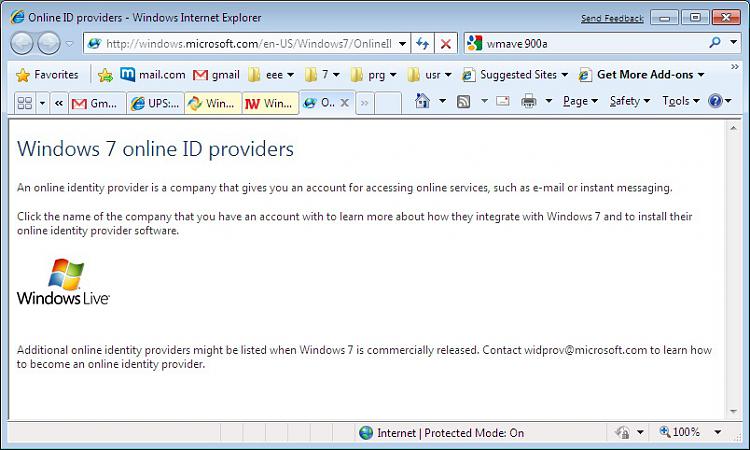
Task: Click the scrollbar down arrow
Action: (733, 411)
